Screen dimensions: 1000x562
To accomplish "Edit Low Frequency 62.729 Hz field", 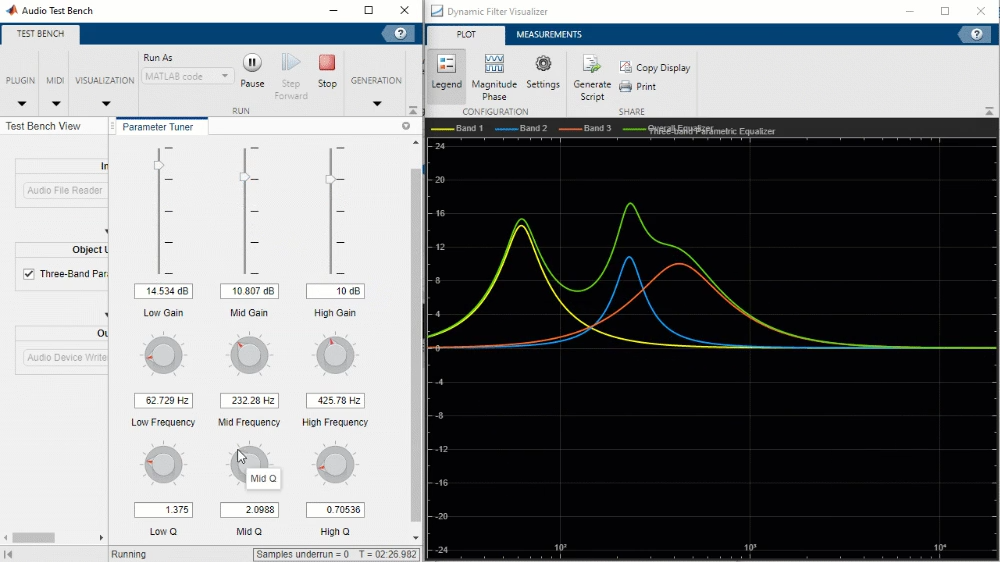I will pyautogui.click(x=163, y=401).
